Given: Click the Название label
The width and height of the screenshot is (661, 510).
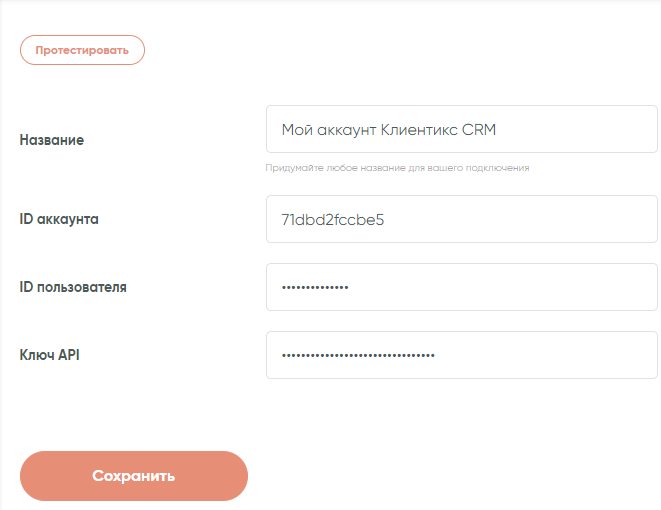Looking at the screenshot, I should pyautogui.click(x=52, y=140).
